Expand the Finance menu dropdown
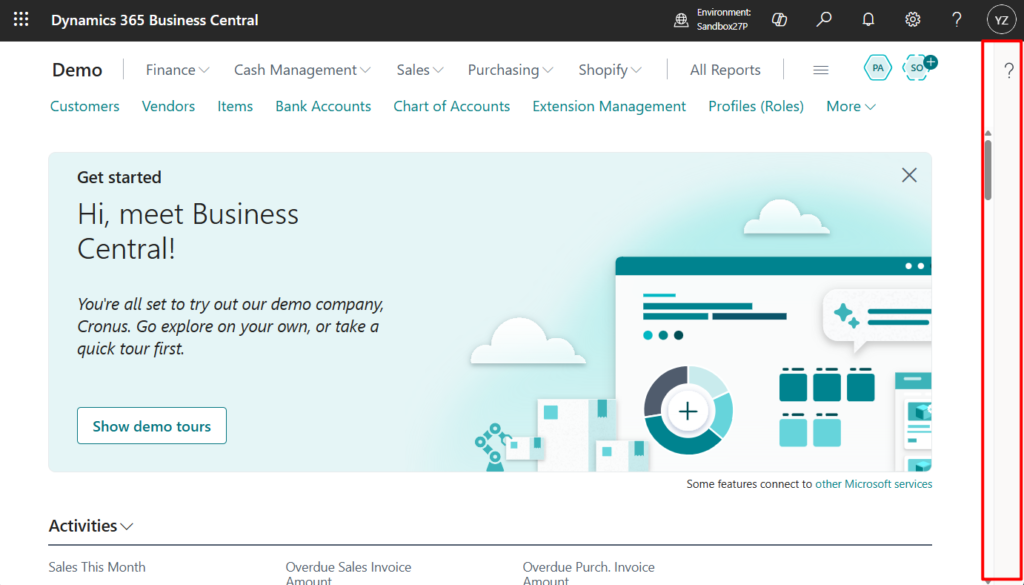Image resolution: width=1024 pixels, height=585 pixels. click(x=177, y=70)
